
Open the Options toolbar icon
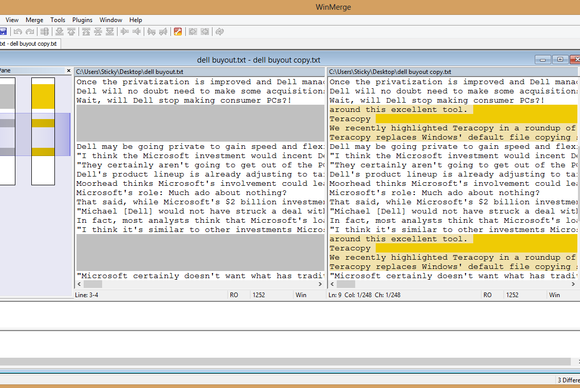(178, 32)
